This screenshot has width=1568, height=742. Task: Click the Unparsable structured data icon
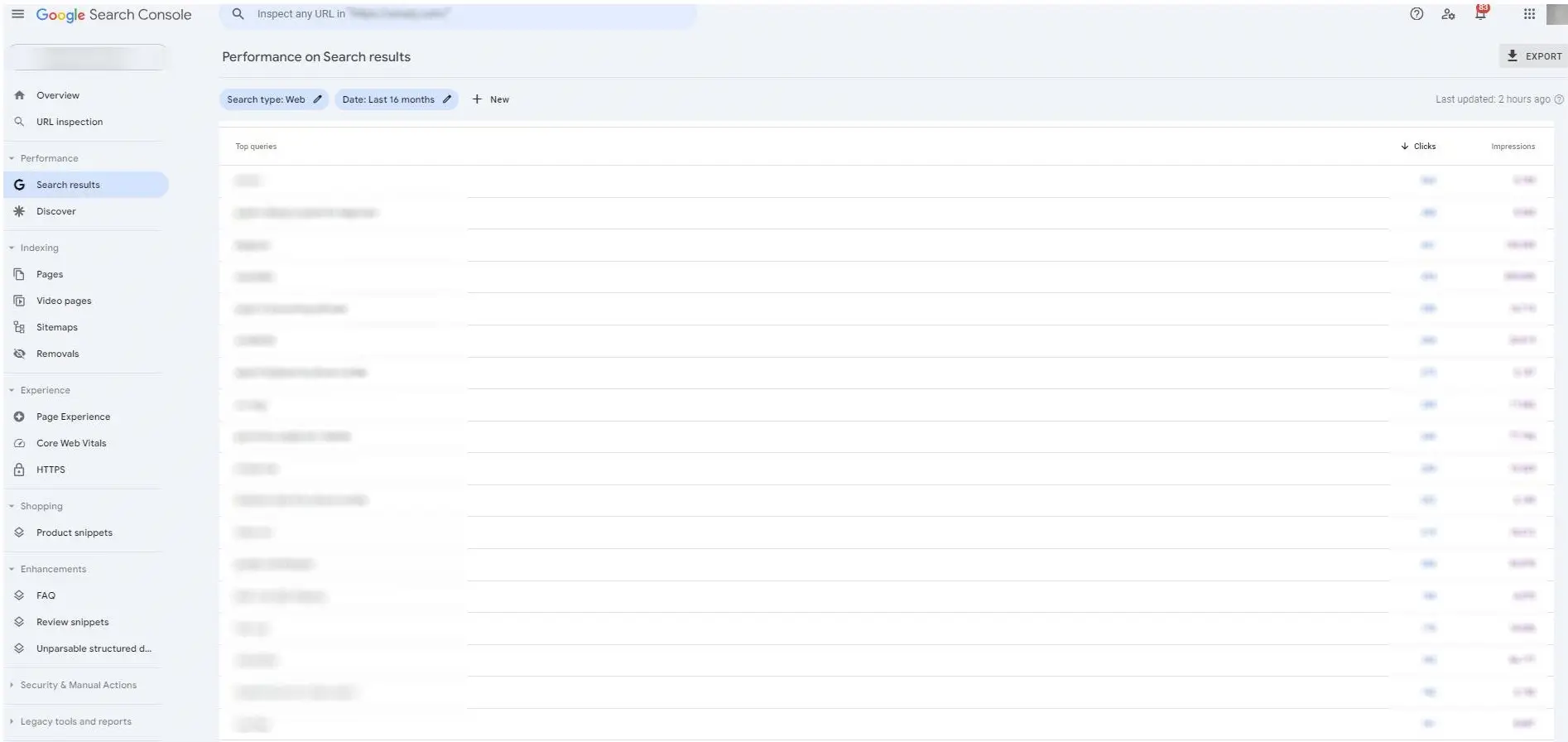(x=19, y=648)
